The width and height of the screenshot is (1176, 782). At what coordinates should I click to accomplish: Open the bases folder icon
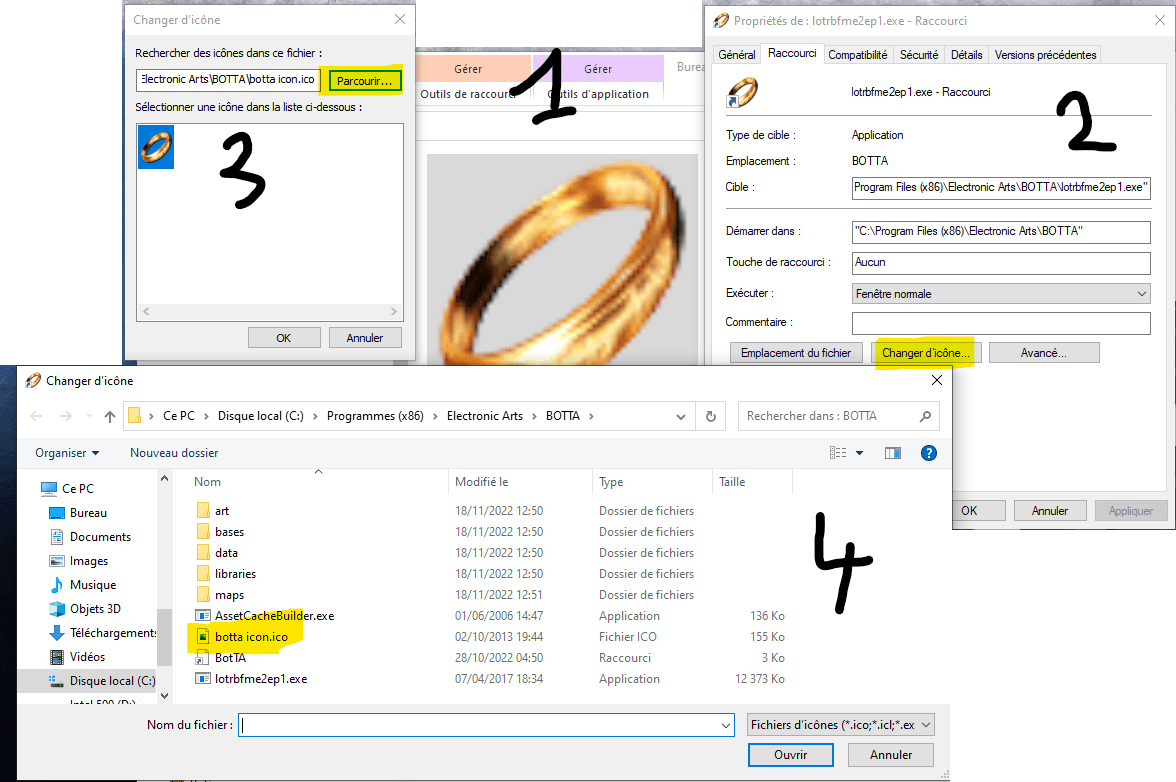[x=202, y=532]
